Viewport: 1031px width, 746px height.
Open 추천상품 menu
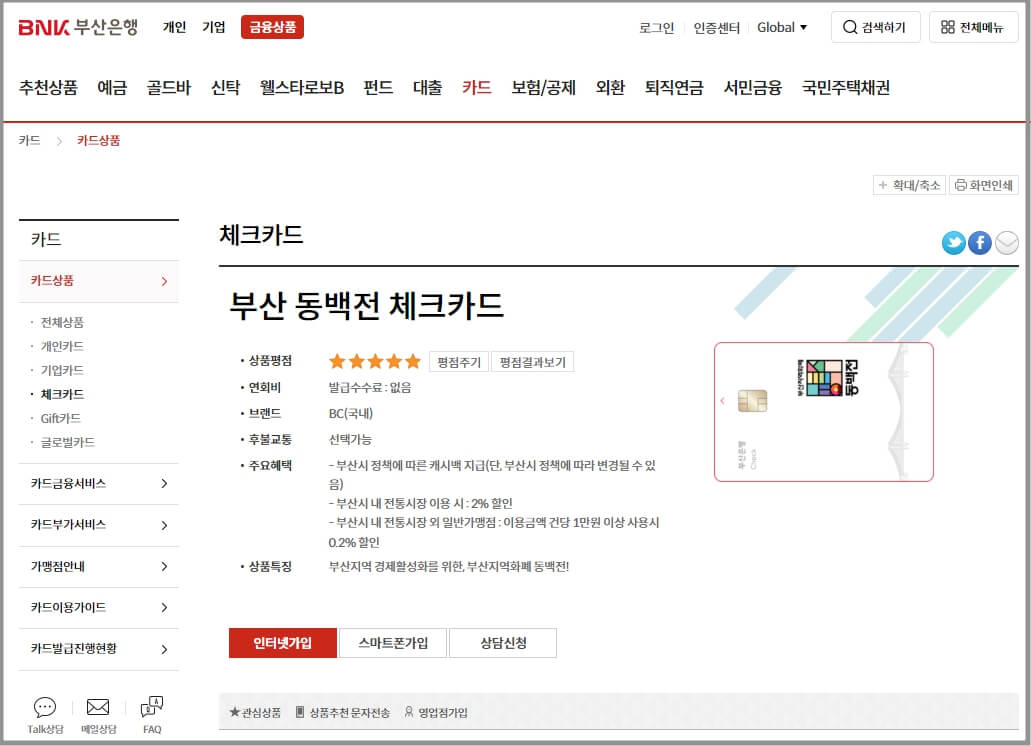pyautogui.click(x=48, y=87)
